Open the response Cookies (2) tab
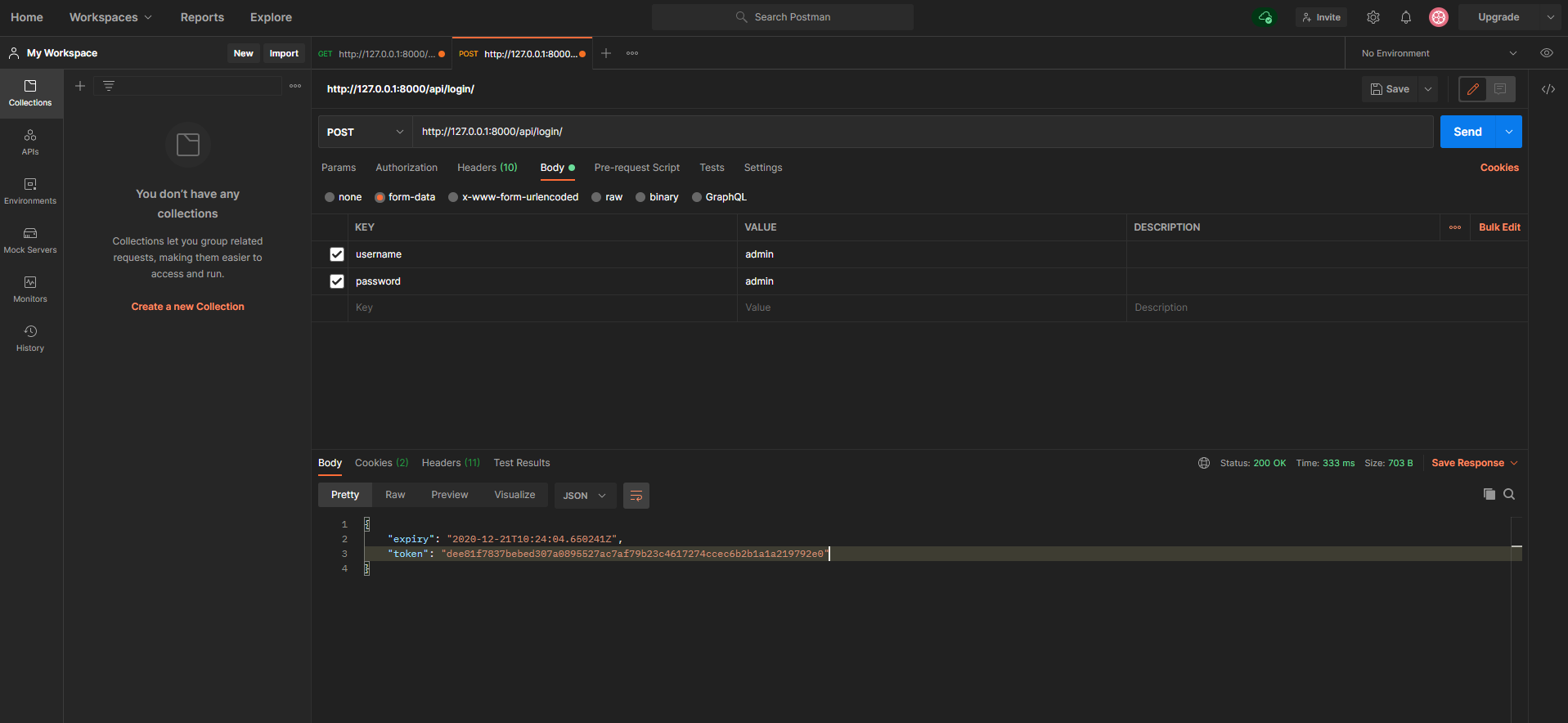 382,463
